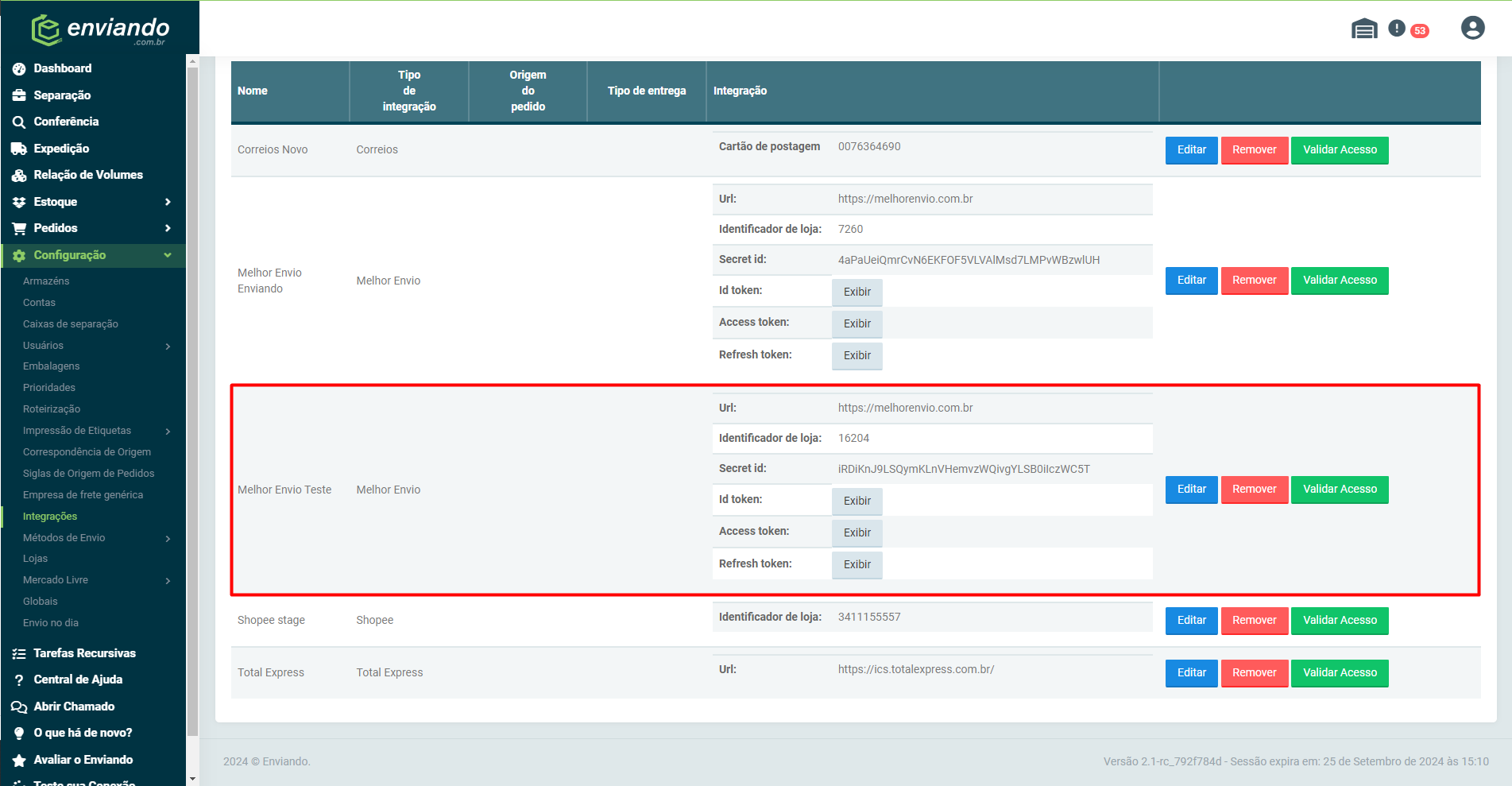Click the lightbulb icon for novidades
This screenshot has width=1512, height=786.
point(19,734)
